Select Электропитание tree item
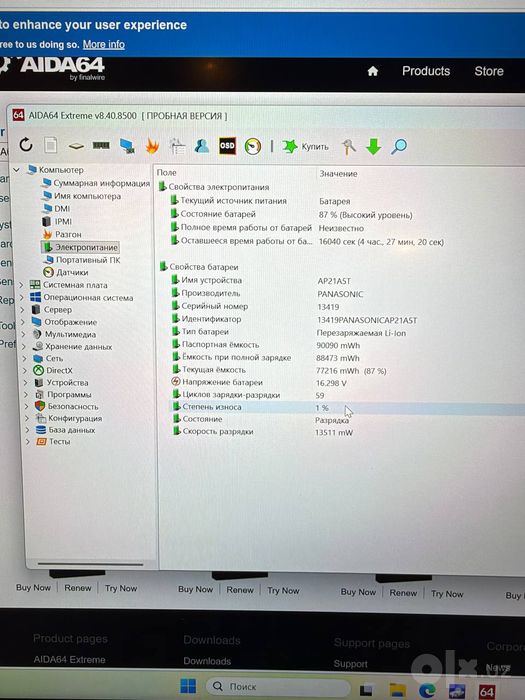The image size is (525, 700). pyautogui.click(x=86, y=247)
